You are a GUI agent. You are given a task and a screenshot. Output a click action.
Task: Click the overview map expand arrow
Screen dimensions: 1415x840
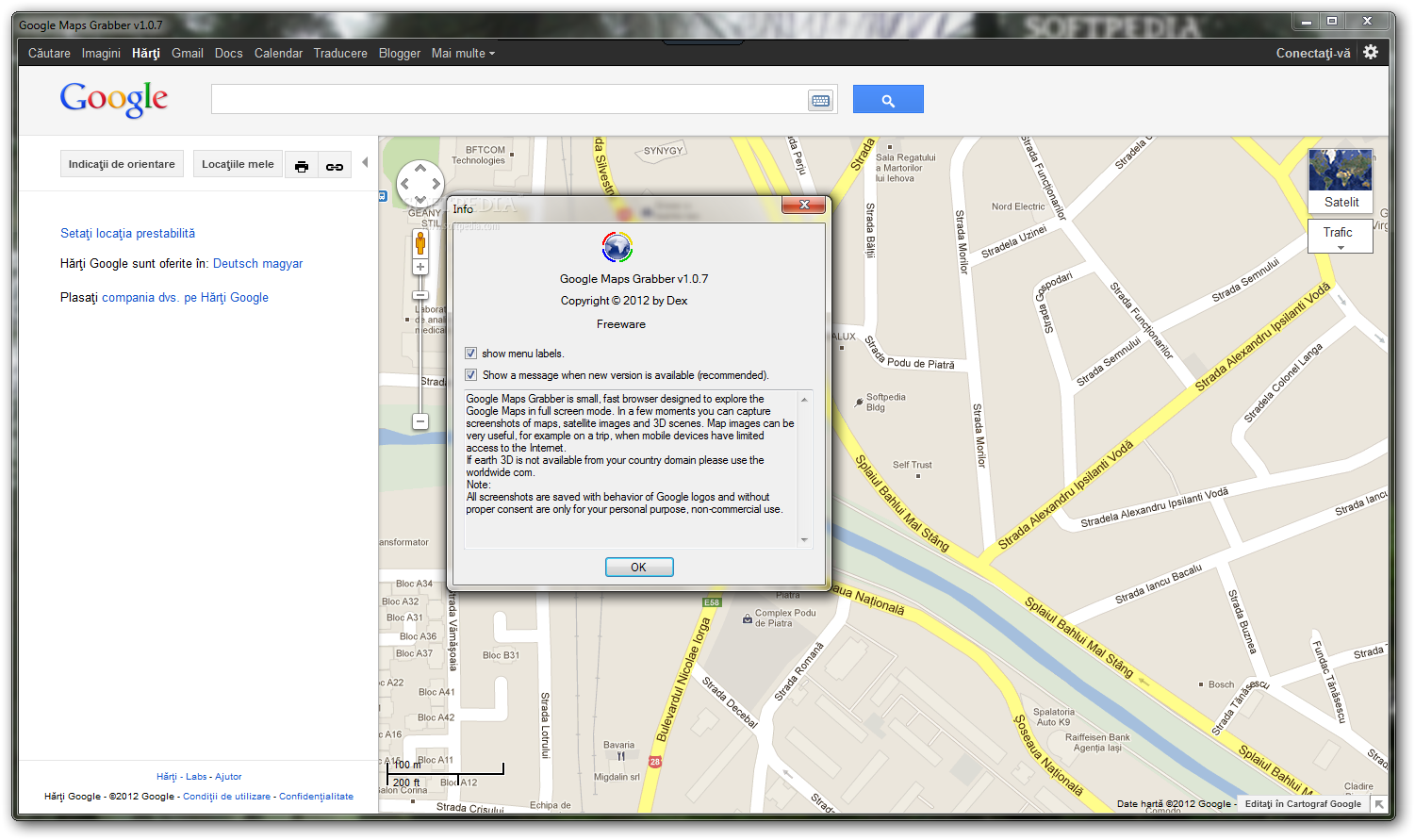(x=1379, y=804)
